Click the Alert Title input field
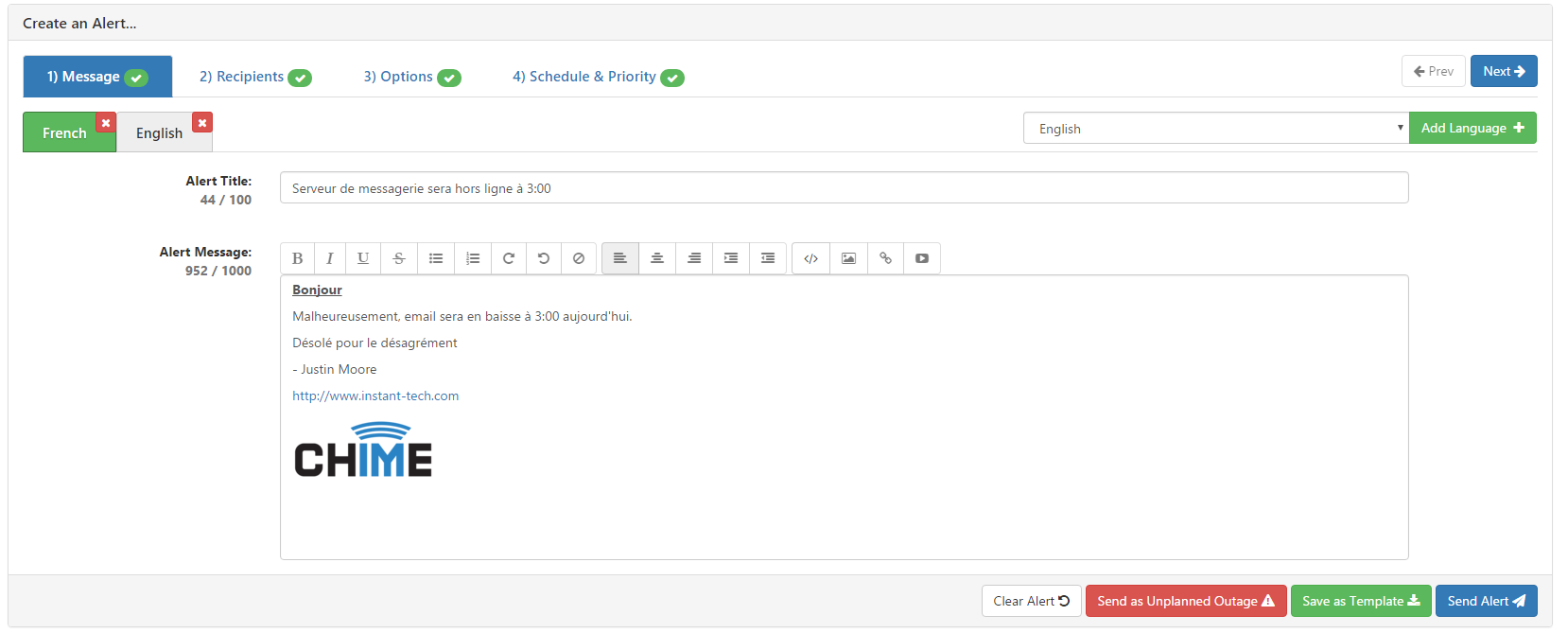This screenshot has width=1568, height=633. 845,187
